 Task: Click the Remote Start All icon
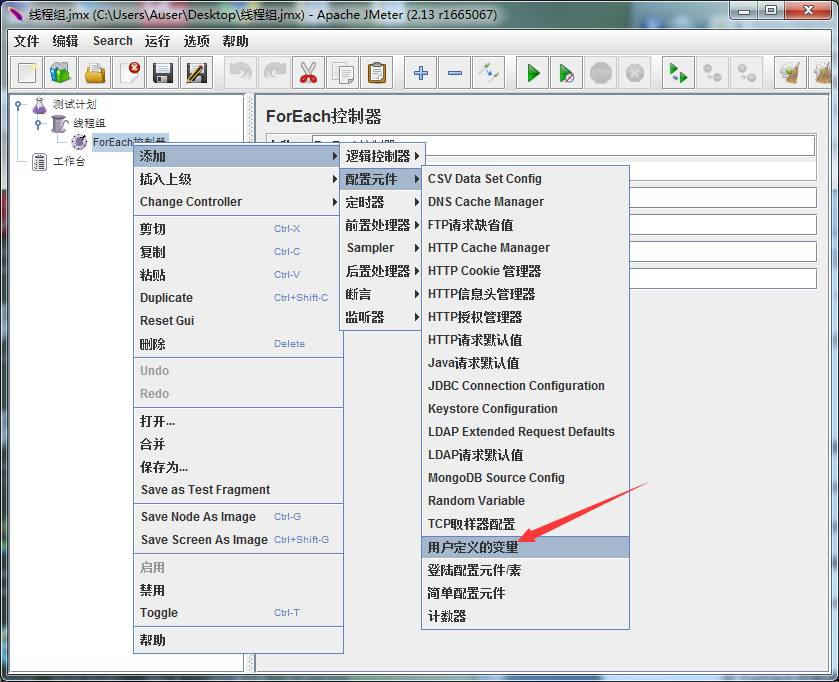coord(678,73)
